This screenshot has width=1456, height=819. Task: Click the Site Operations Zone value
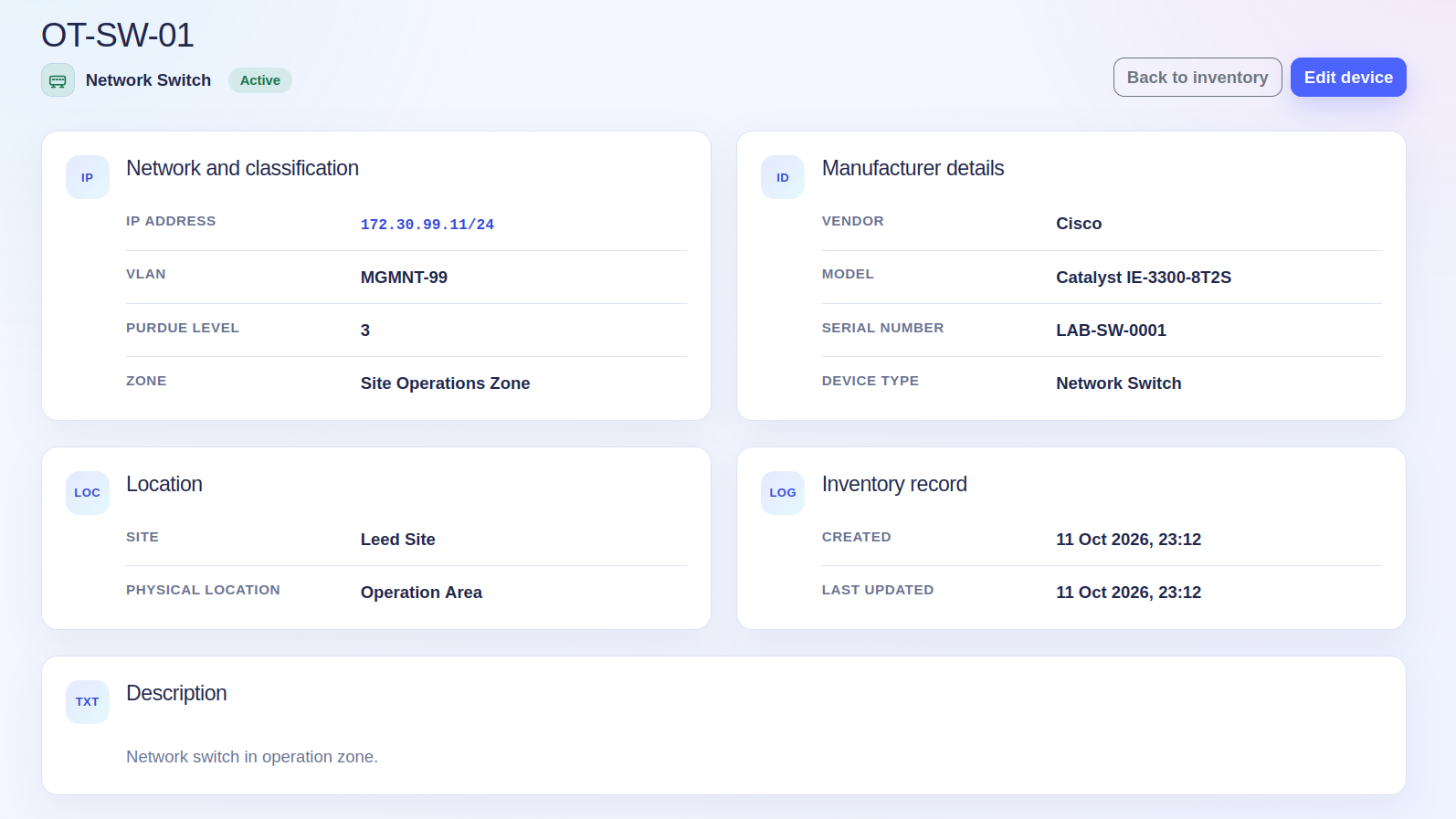point(445,383)
